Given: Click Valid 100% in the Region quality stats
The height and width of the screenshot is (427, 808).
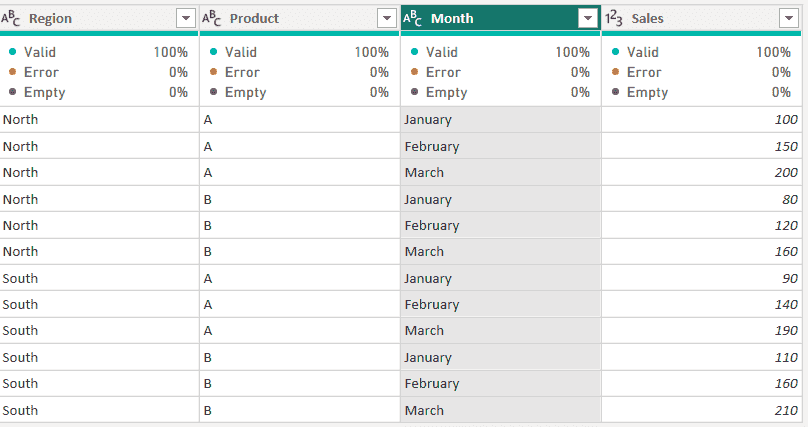Looking at the screenshot, I should point(98,52).
